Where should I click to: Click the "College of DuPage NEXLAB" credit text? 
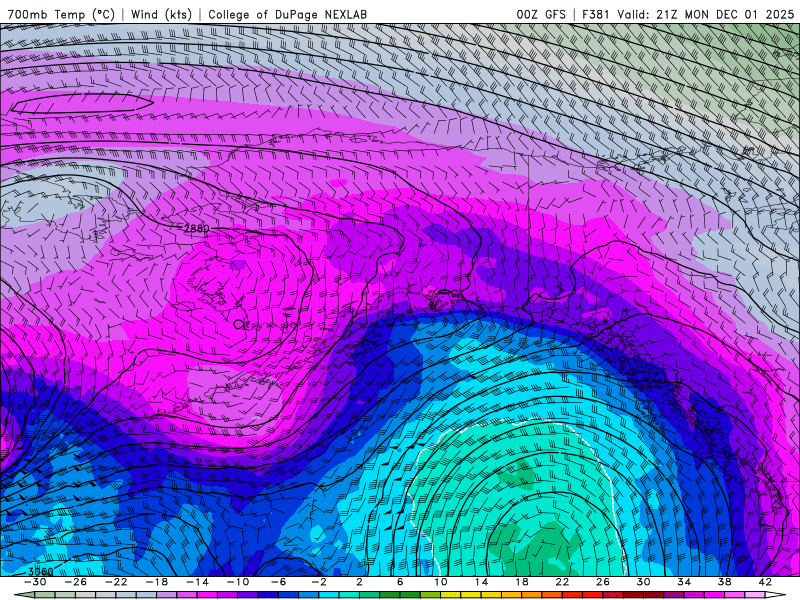288,14
